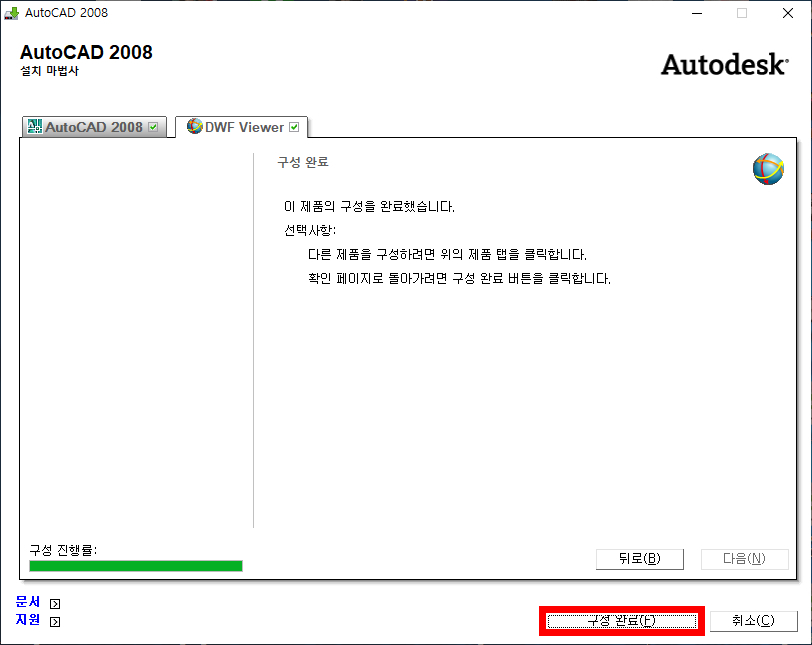Toggle the DWF Viewer tab checkbox
This screenshot has width=812, height=645.
click(294, 127)
